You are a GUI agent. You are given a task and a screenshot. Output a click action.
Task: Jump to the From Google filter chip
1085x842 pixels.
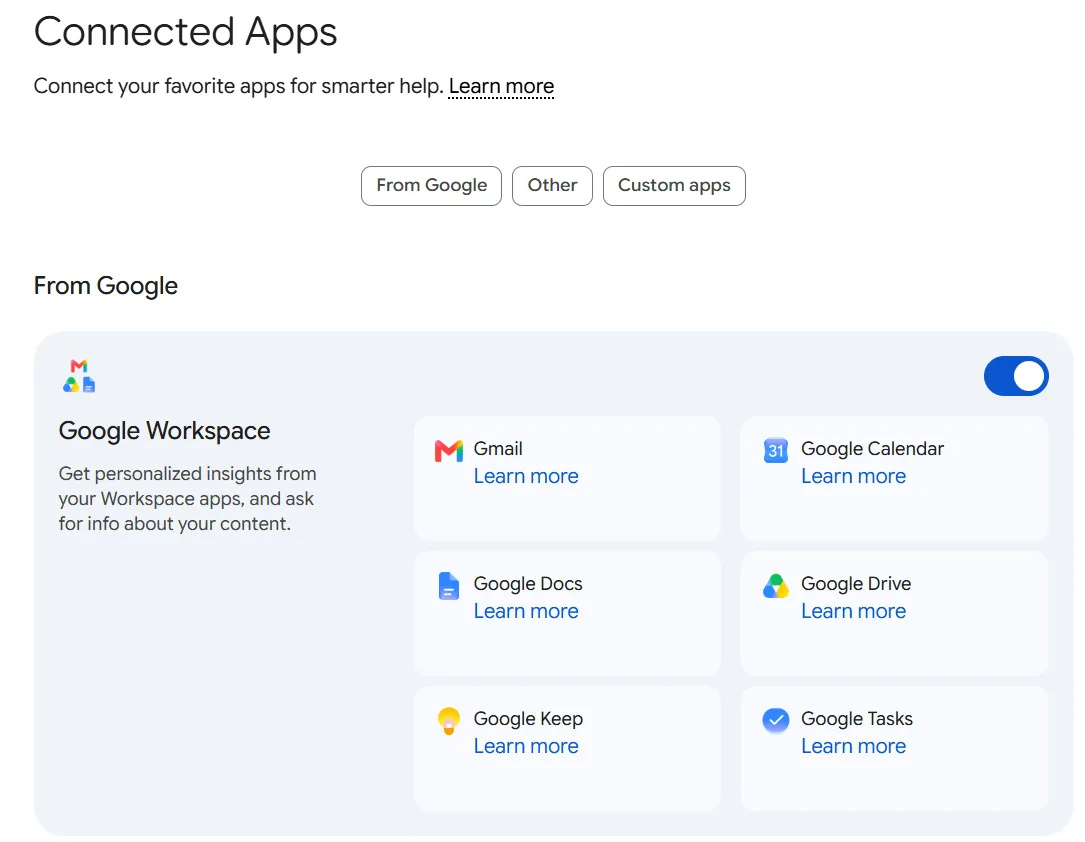(431, 185)
